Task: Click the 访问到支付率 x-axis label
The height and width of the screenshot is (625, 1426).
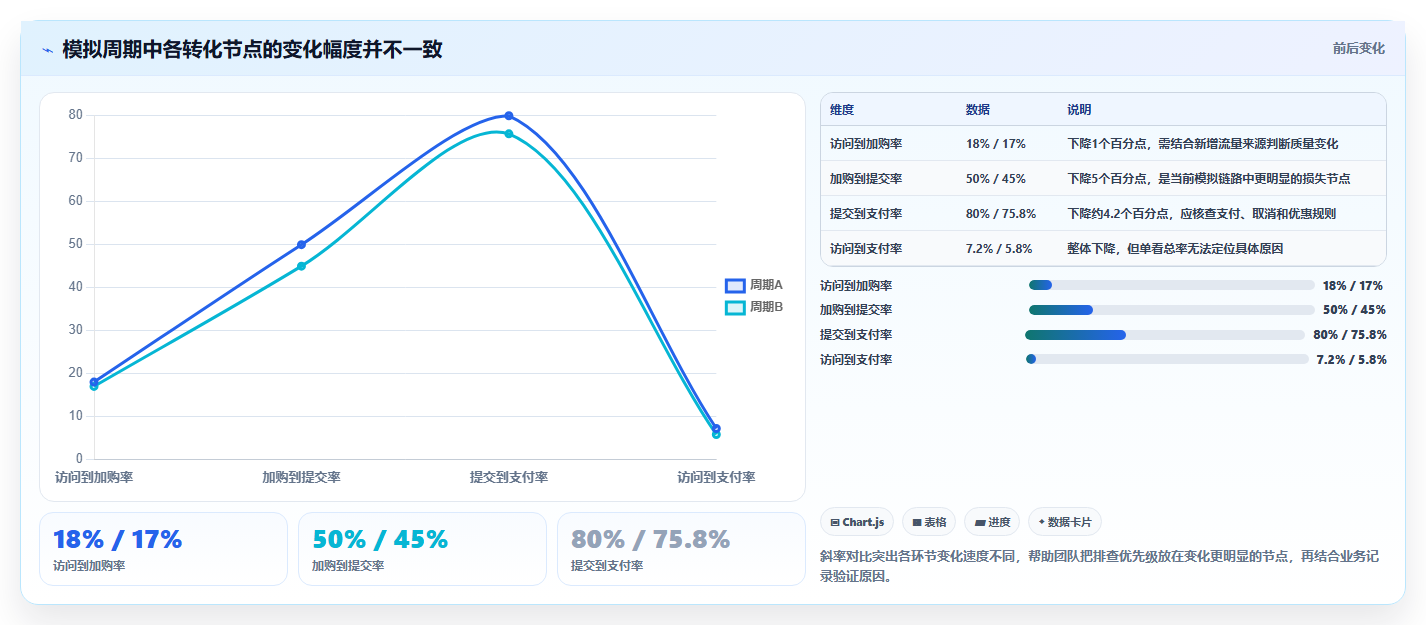Action: coord(716,478)
